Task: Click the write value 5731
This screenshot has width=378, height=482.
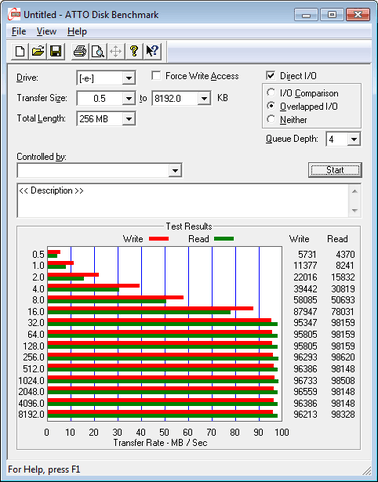Action: click(307, 255)
